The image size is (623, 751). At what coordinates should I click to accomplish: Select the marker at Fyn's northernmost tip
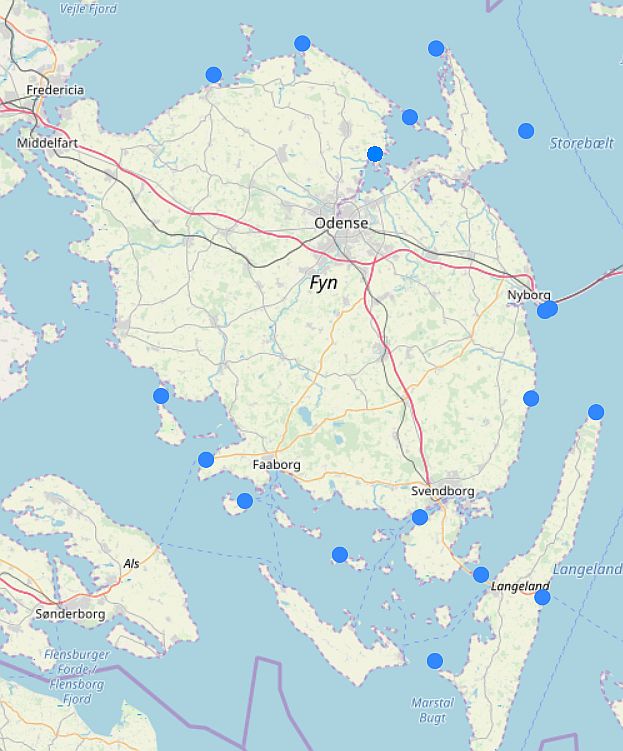tap(302, 43)
